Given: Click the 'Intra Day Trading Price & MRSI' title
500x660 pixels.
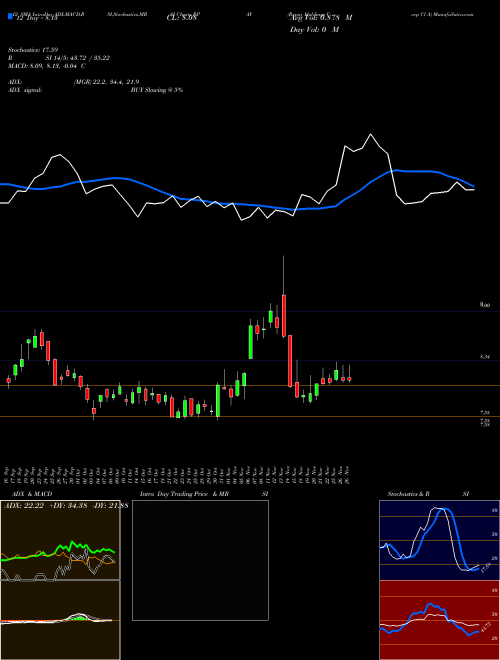Looking at the screenshot, I should click(204, 494).
